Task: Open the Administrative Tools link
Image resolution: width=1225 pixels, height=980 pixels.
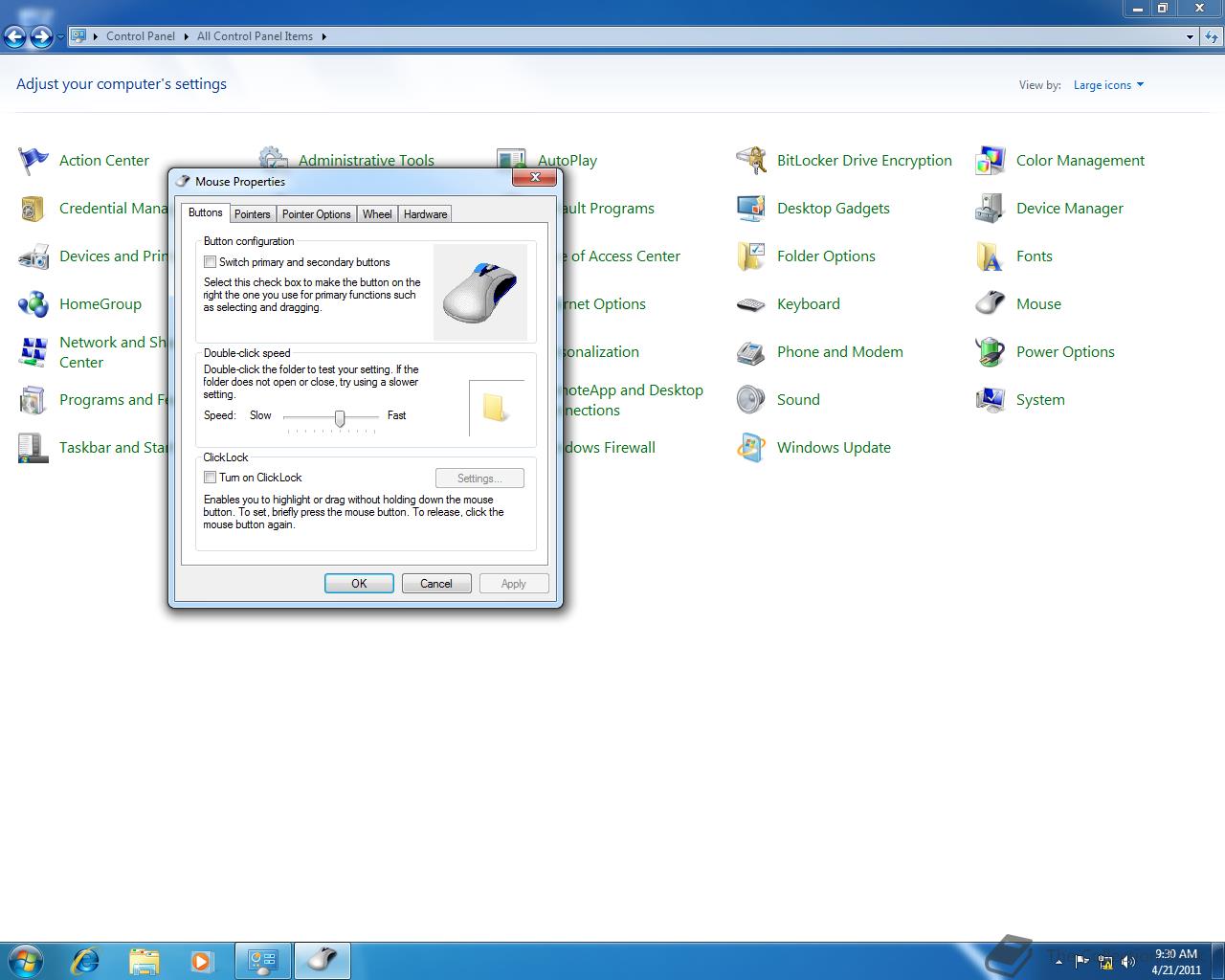Action: (x=367, y=161)
